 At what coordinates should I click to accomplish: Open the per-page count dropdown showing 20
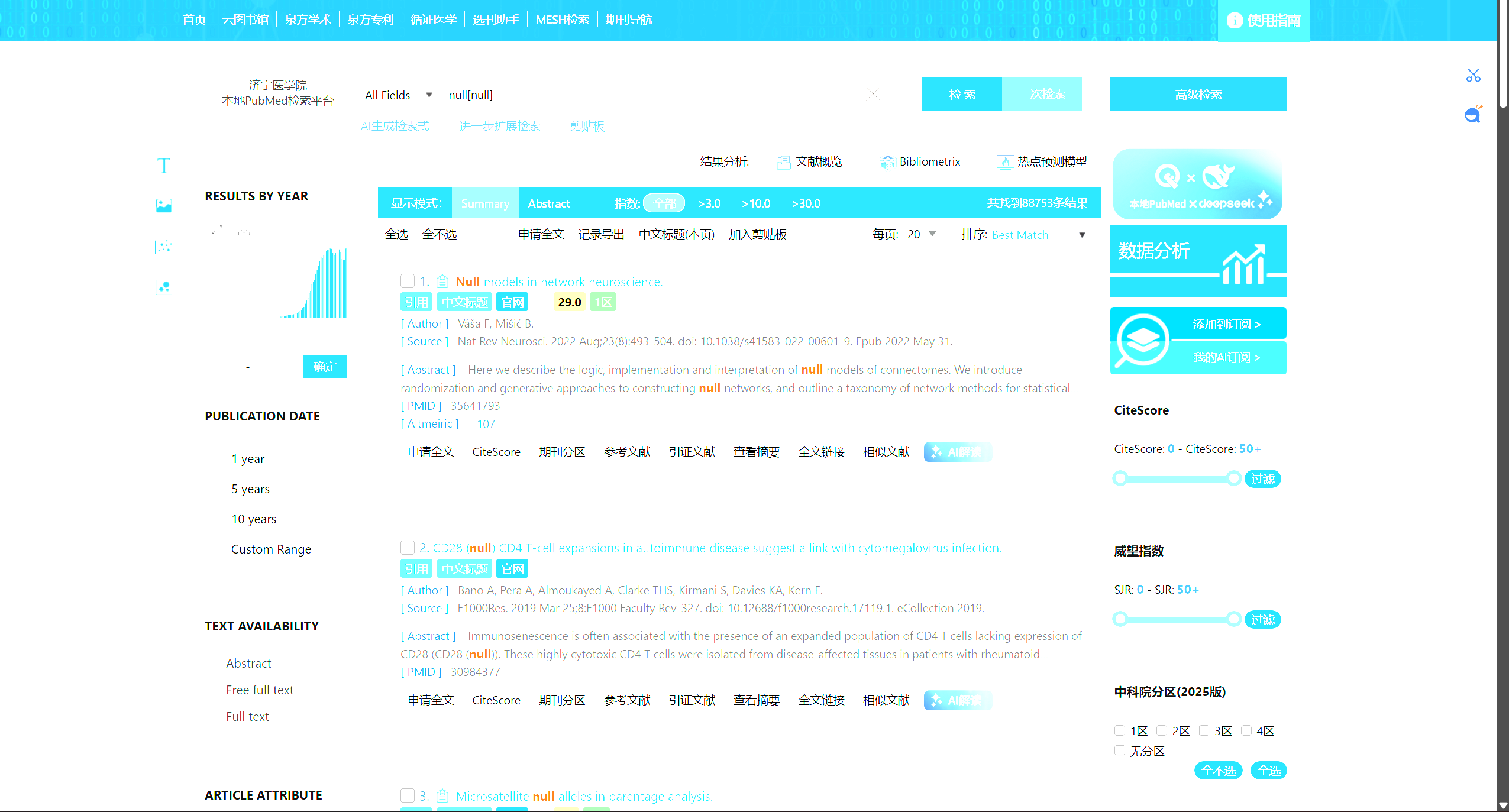click(922, 234)
